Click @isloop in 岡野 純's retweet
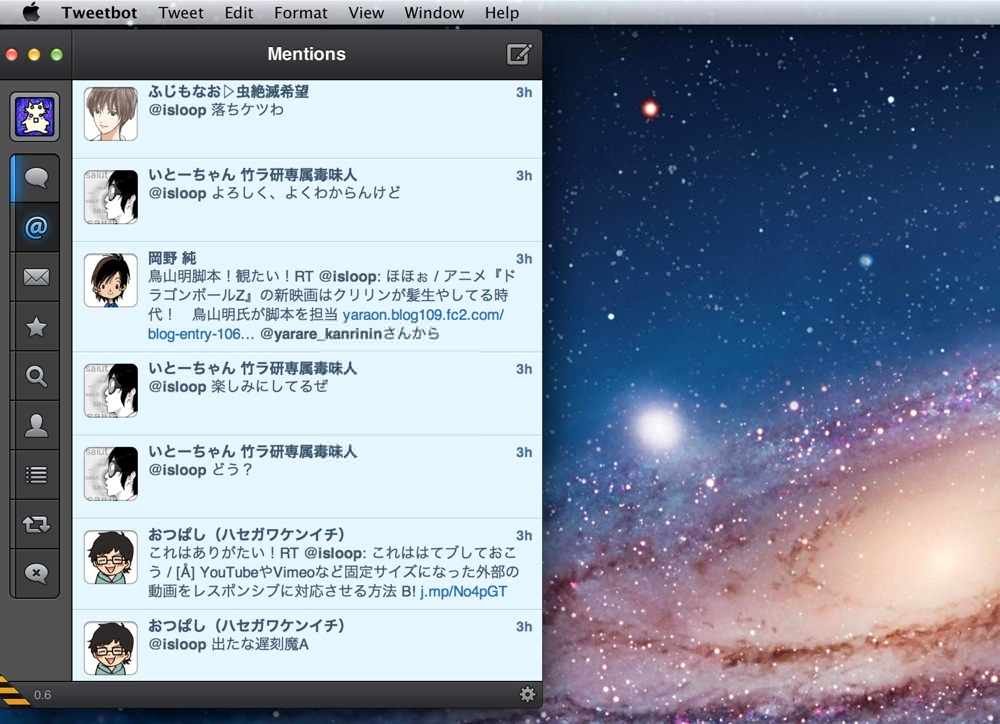The height and width of the screenshot is (724, 1000). pos(349,276)
